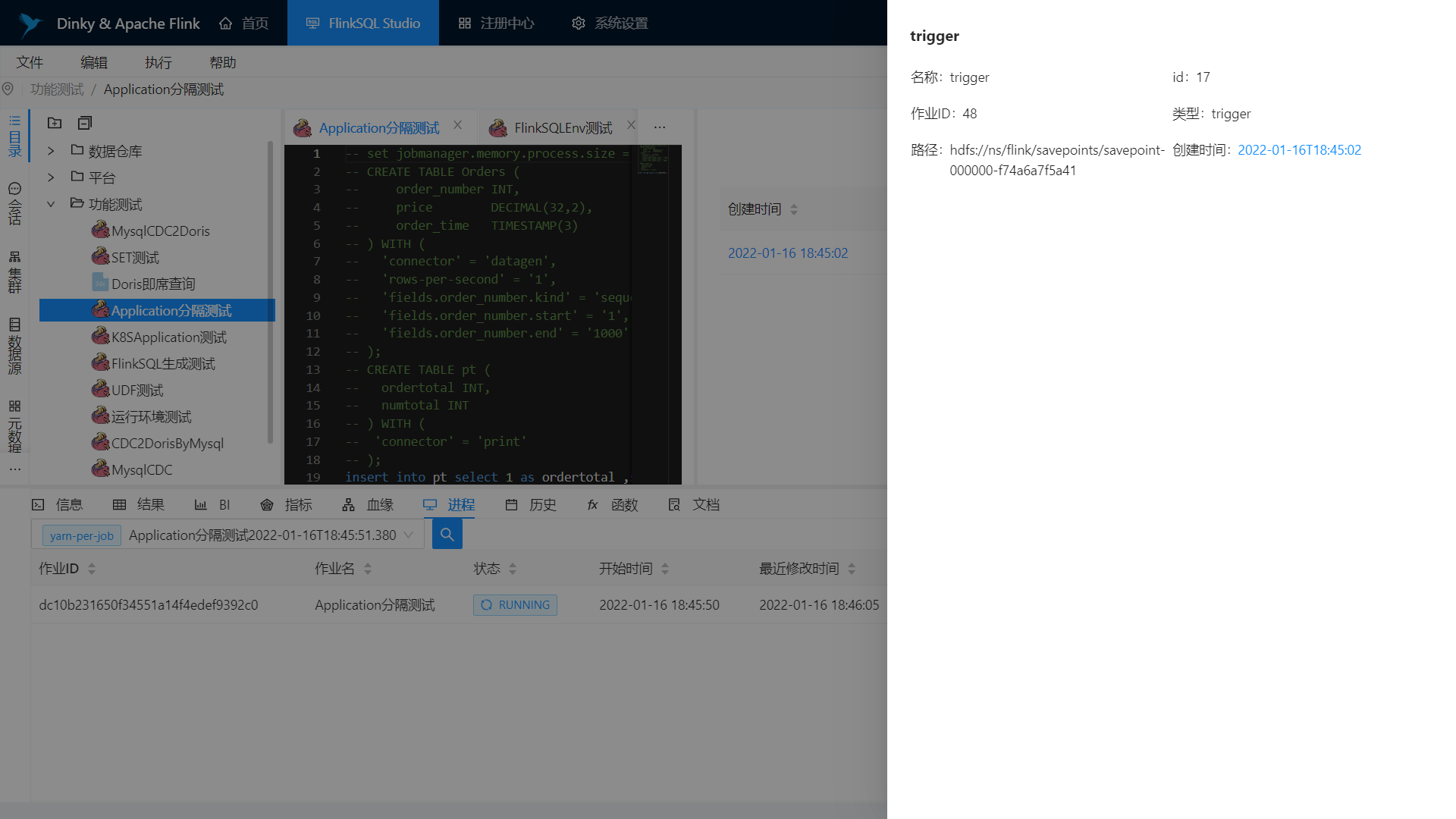Click the new folder icon in the catalog toolbar
Viewport: 1456px width, 819px height.
pyautogui.click(x=55, y=123)
